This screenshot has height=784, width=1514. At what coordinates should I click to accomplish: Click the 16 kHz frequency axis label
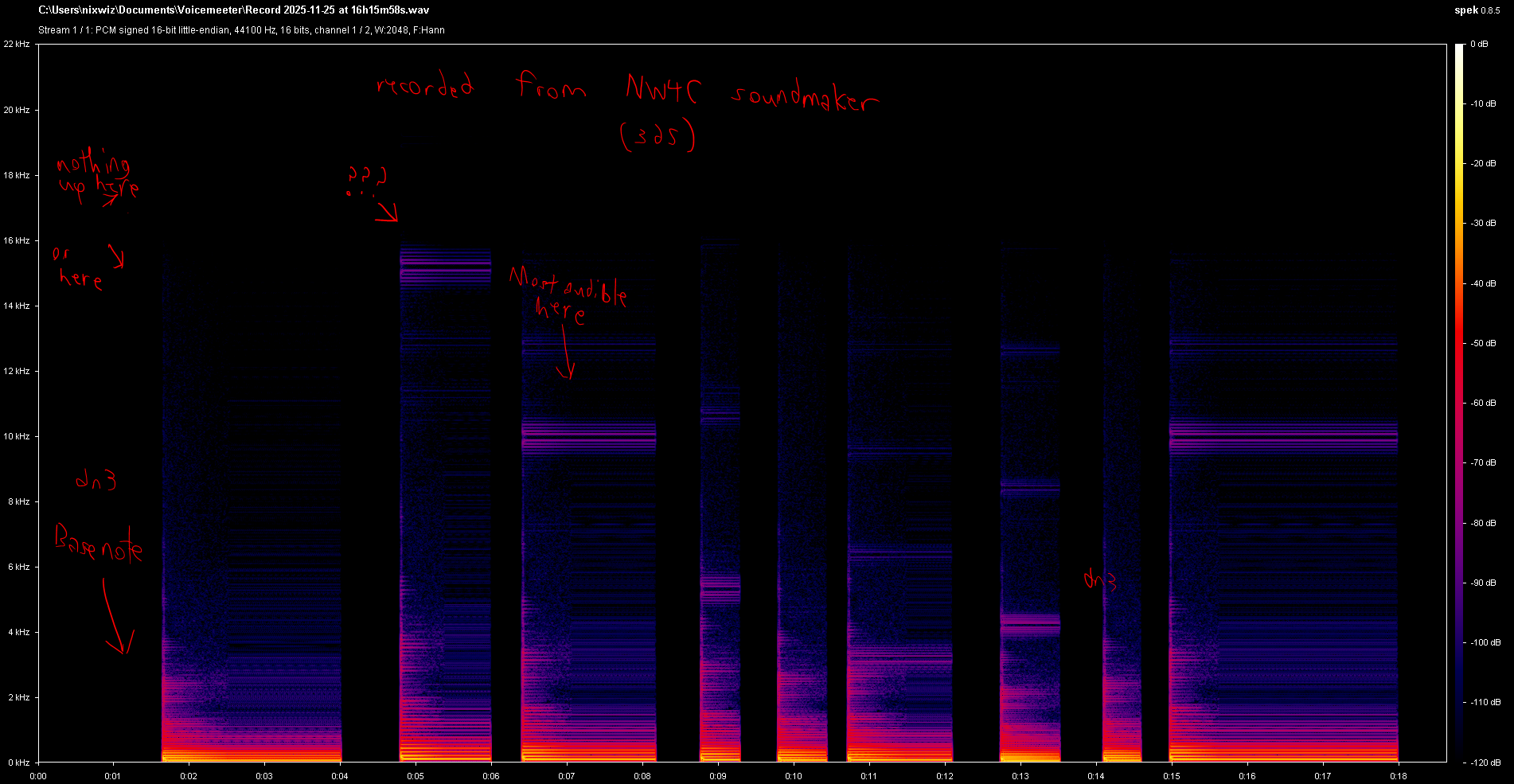coord(17,240)
